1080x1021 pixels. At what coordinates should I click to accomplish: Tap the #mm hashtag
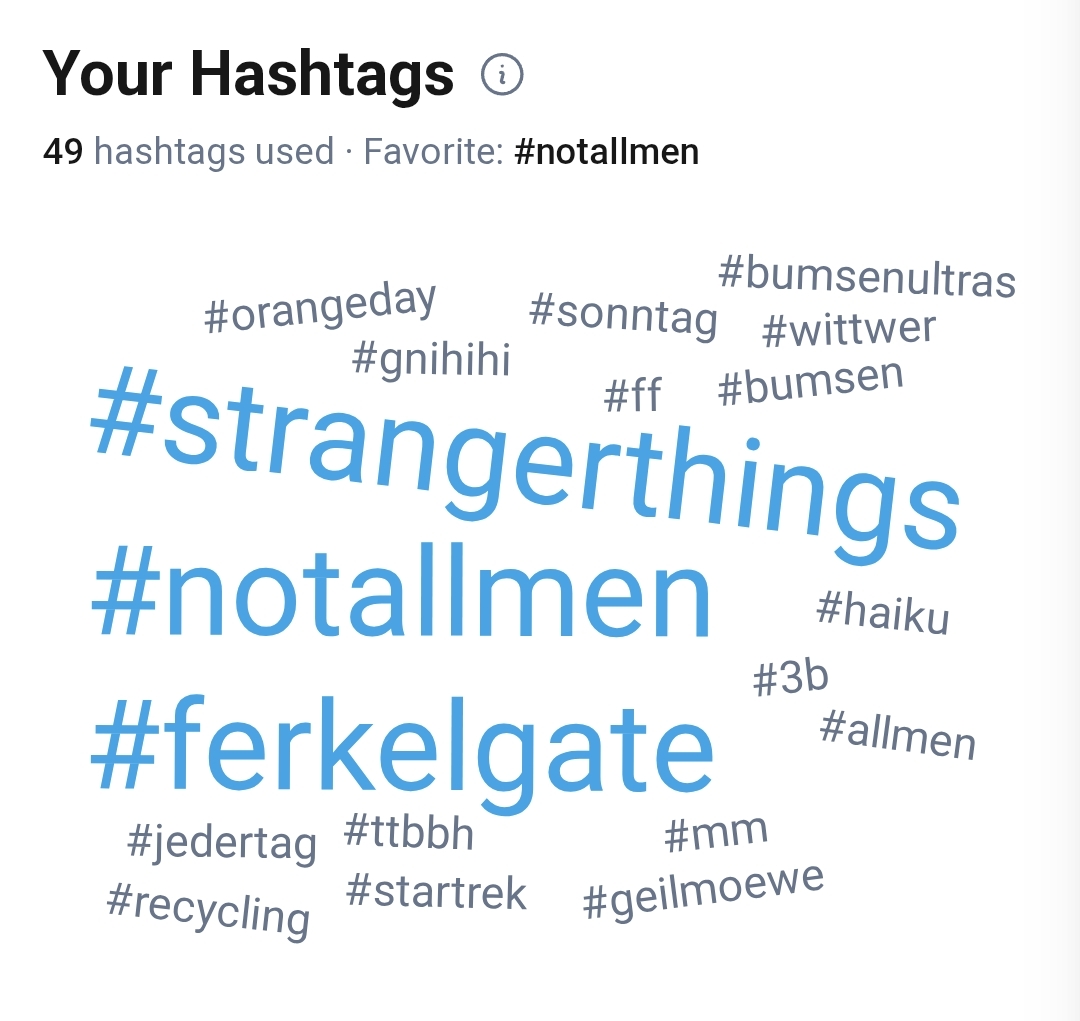coord(716,833)
